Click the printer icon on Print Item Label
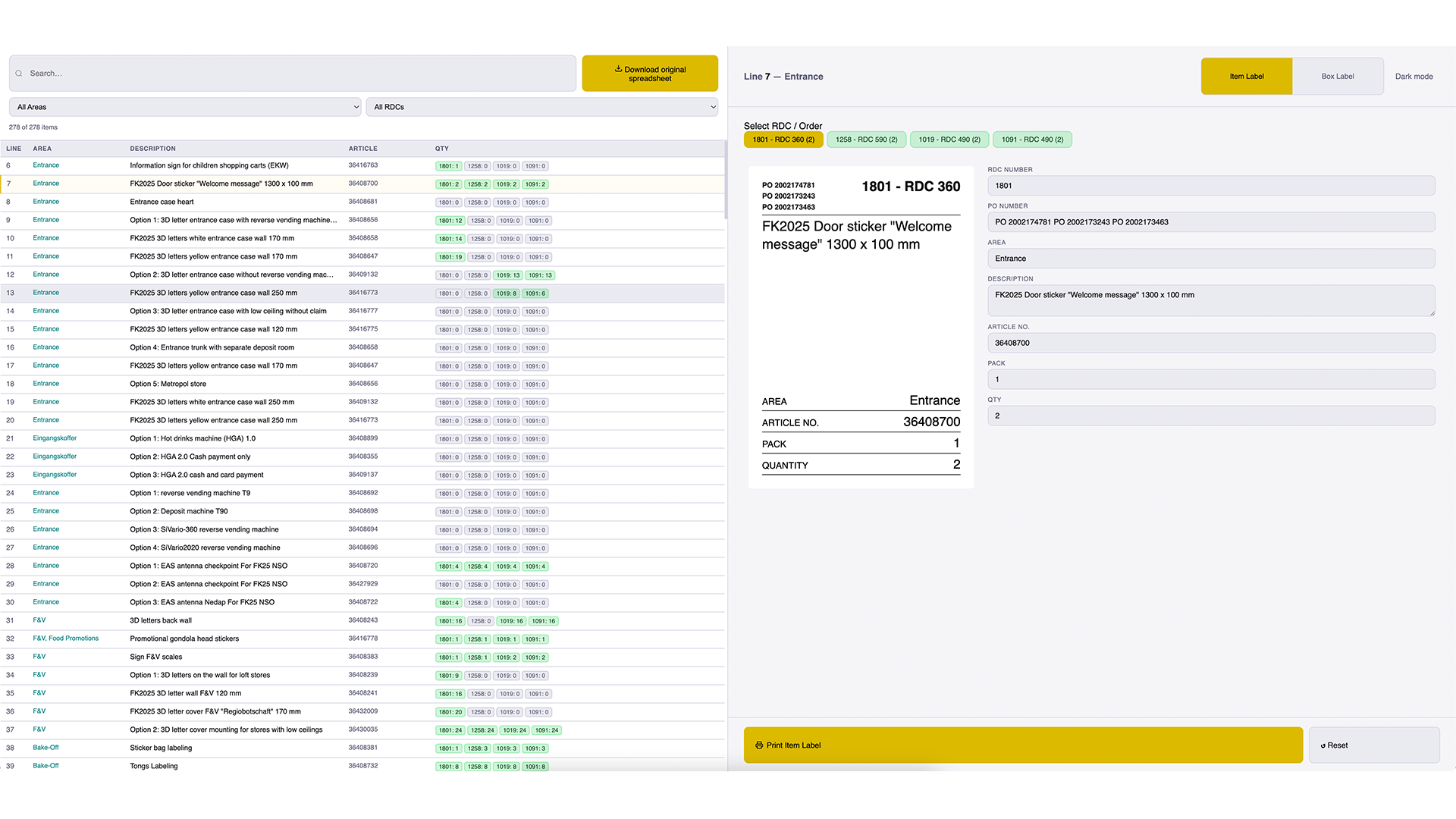Screen dimensions: 1456x819 pos(759,745)
